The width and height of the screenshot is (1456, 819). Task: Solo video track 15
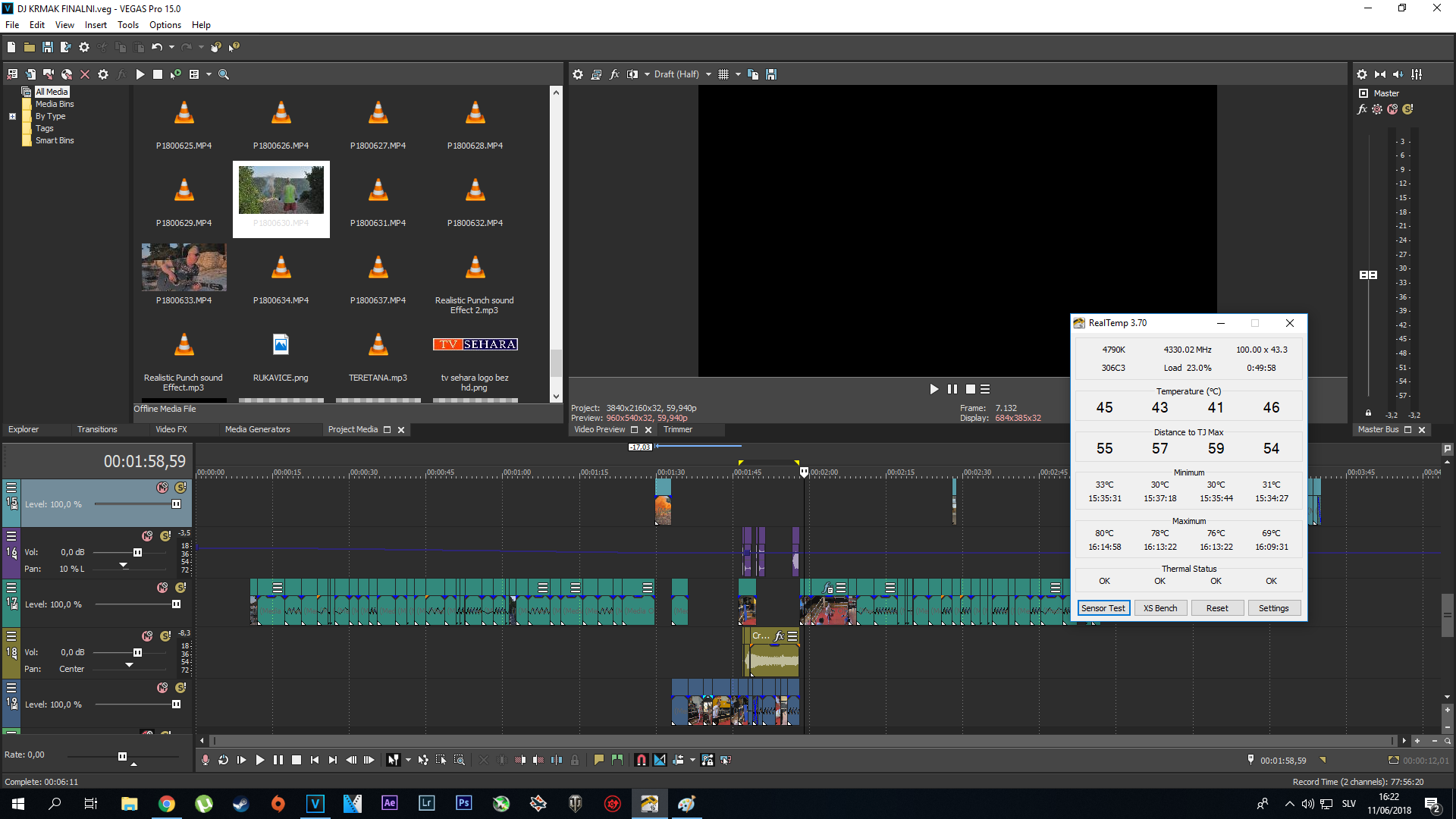point(180,488)
